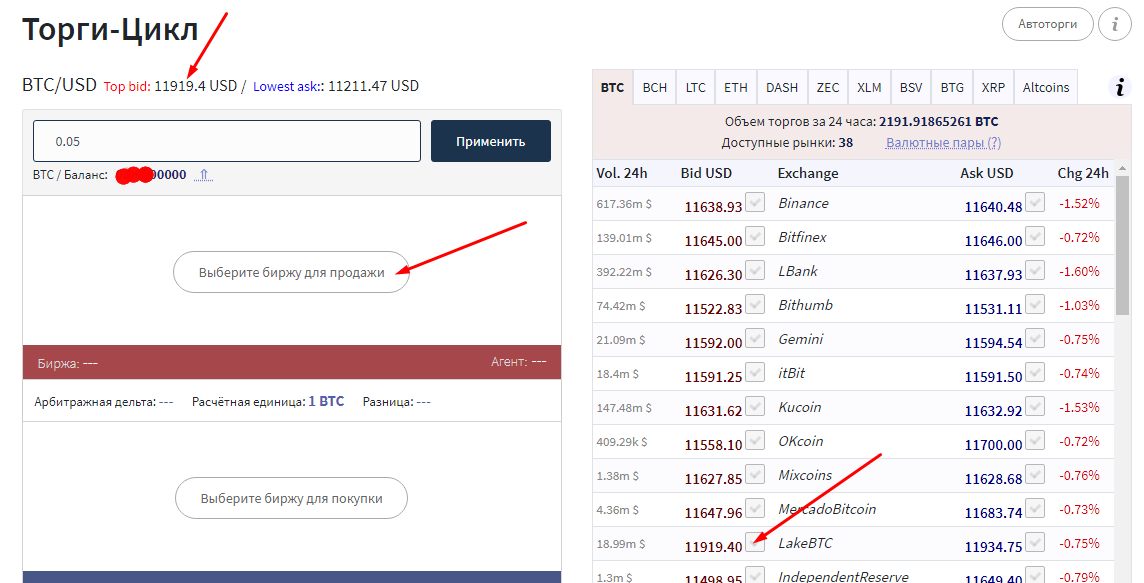
Task: Switch to the BSV tab
Action: tap(911, 88)
